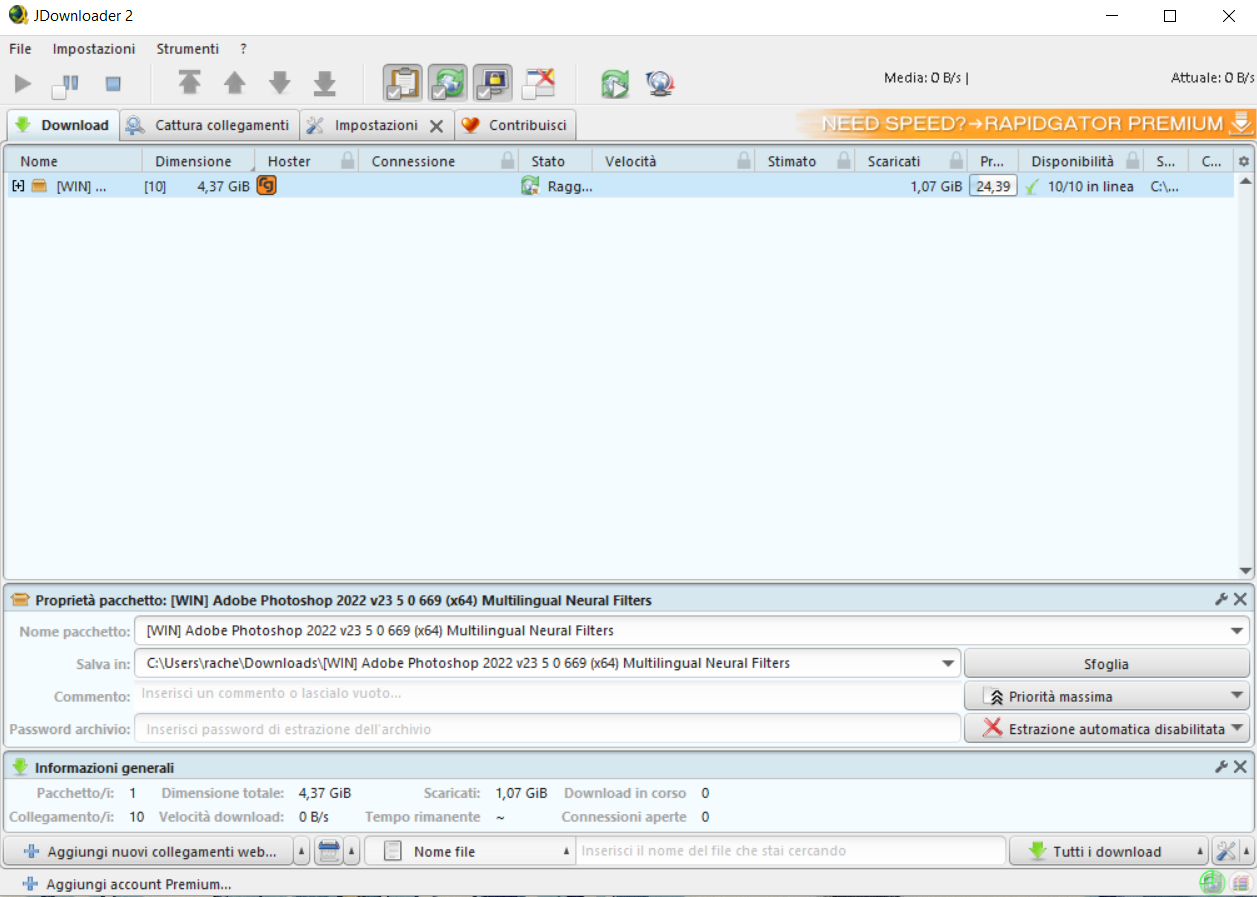
Task: Move selected package up one position
Action: click(x=234, y=84)
